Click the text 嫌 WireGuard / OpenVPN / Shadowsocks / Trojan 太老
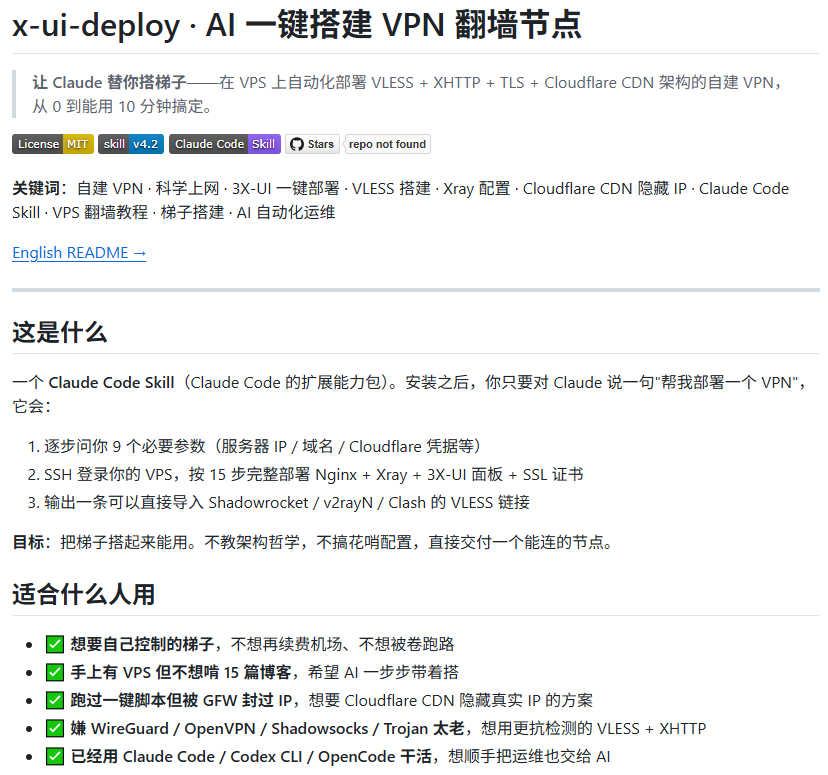The image size is (828, 775). 267,728
